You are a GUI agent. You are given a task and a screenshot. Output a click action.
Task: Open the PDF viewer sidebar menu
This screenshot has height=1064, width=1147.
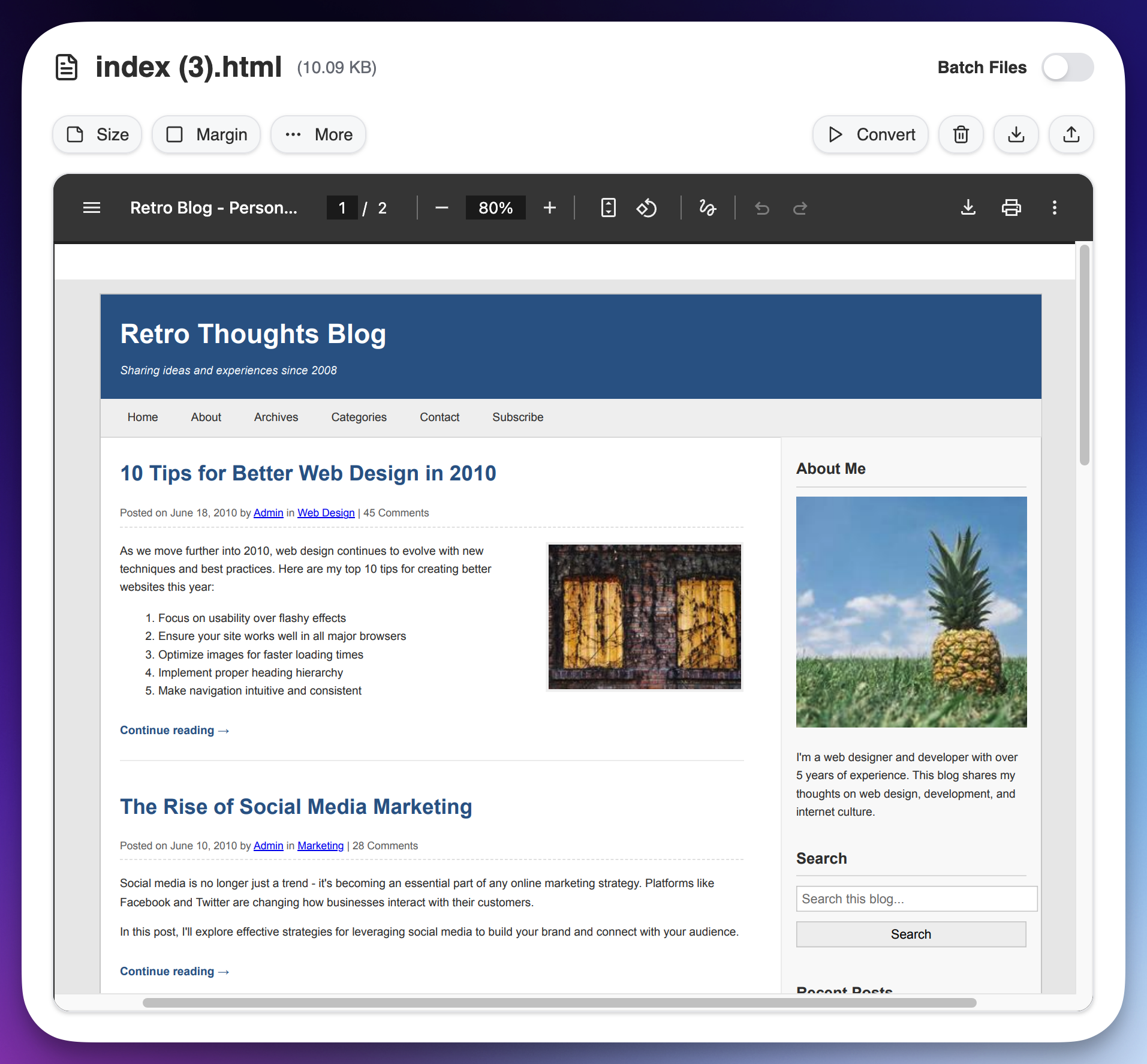coord(92,208)
